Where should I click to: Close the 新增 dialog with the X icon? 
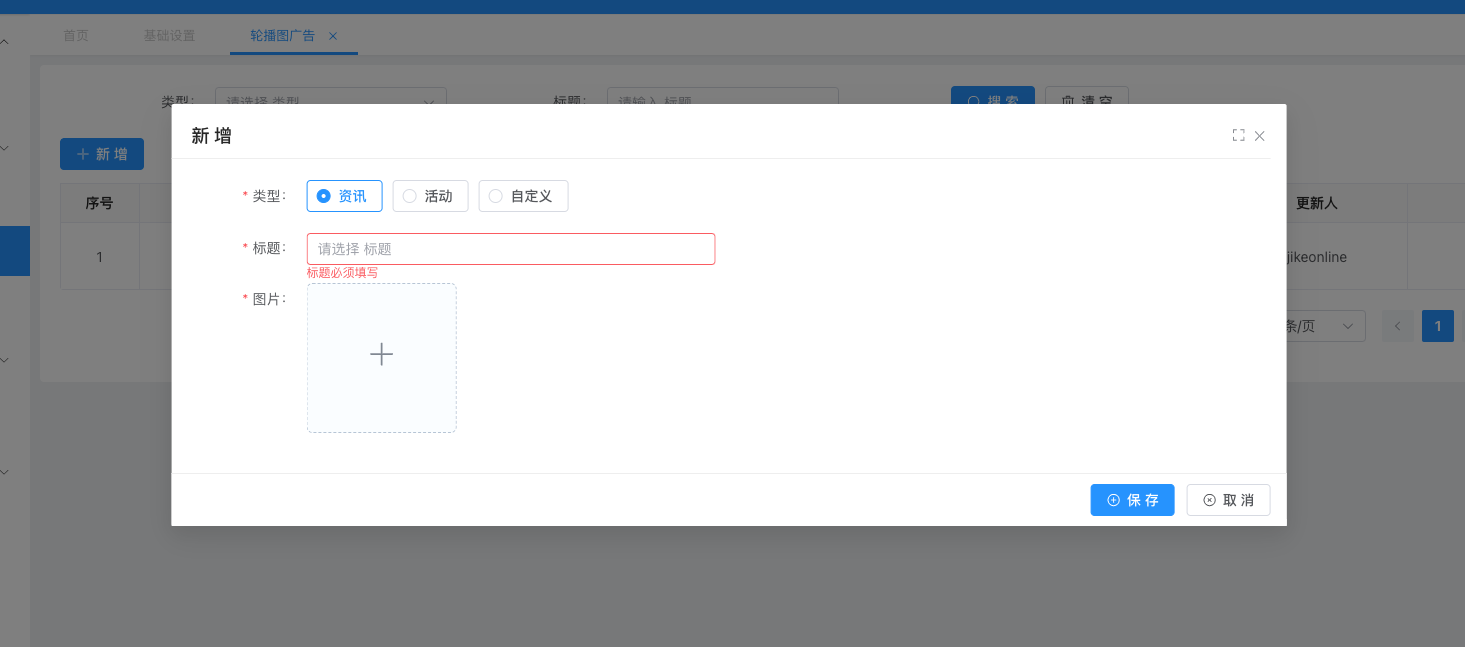coord(1260,136)
